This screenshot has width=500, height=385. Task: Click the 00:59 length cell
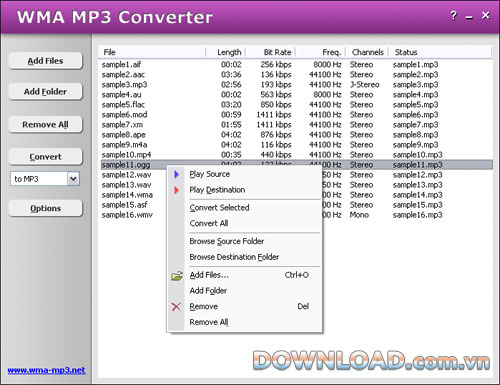click(x=231, y=115)
